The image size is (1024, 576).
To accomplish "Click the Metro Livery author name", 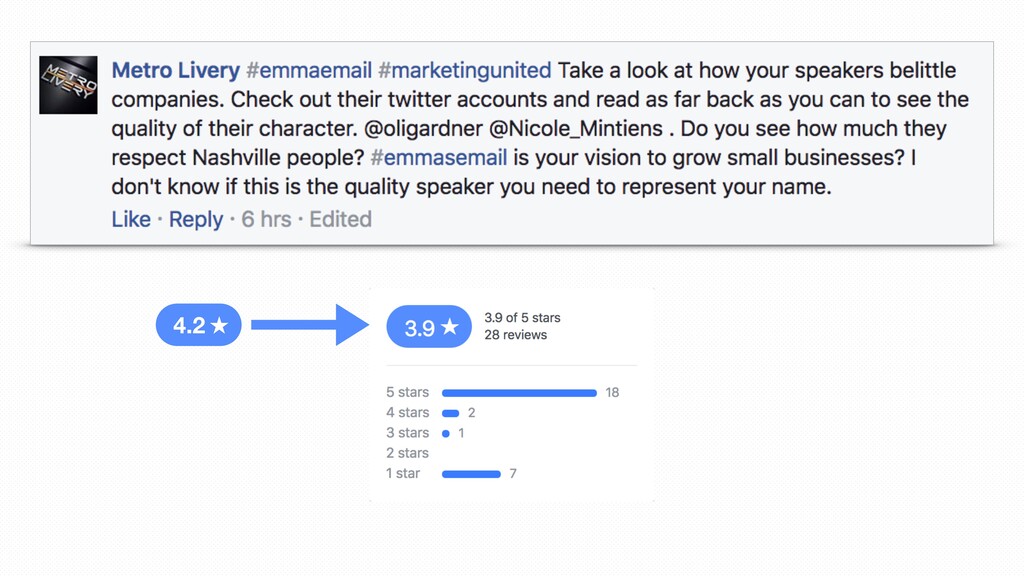I will (176, 71).
